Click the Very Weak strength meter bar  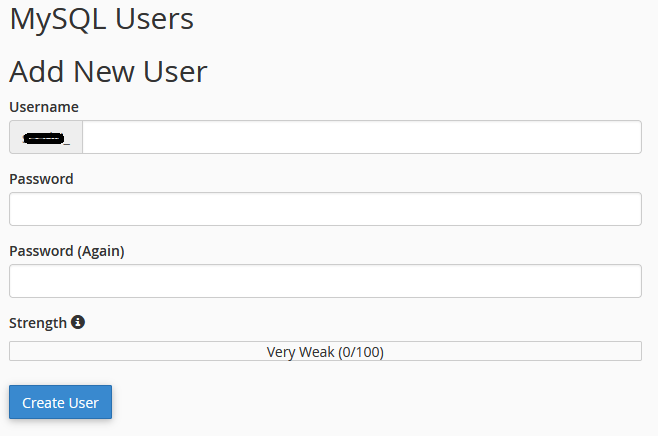click(x=325, y=351)
